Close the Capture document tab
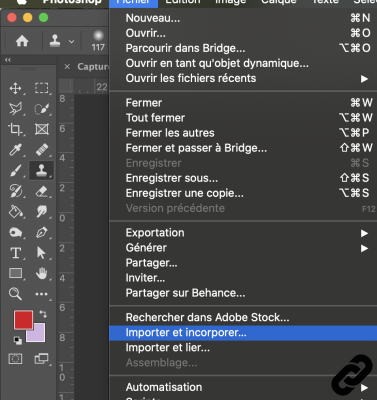 point(67,67)
